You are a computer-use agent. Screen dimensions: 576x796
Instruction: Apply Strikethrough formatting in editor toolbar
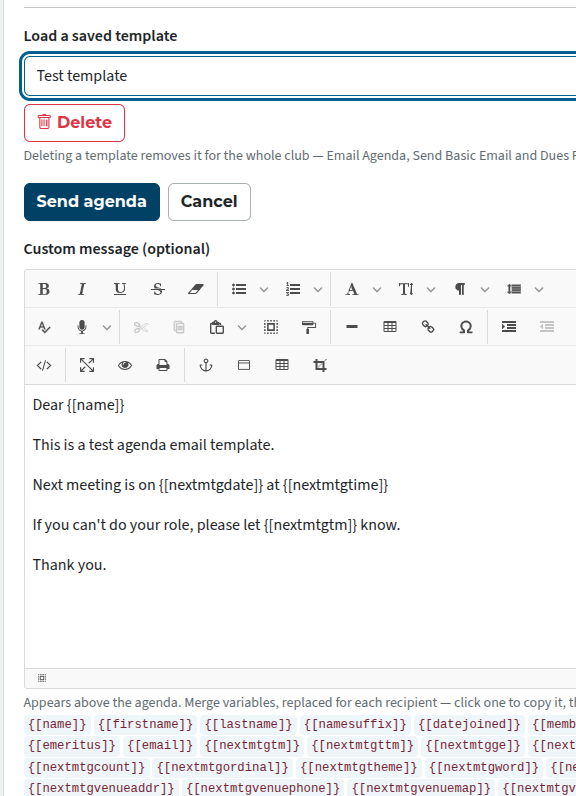tap(158, 289)
